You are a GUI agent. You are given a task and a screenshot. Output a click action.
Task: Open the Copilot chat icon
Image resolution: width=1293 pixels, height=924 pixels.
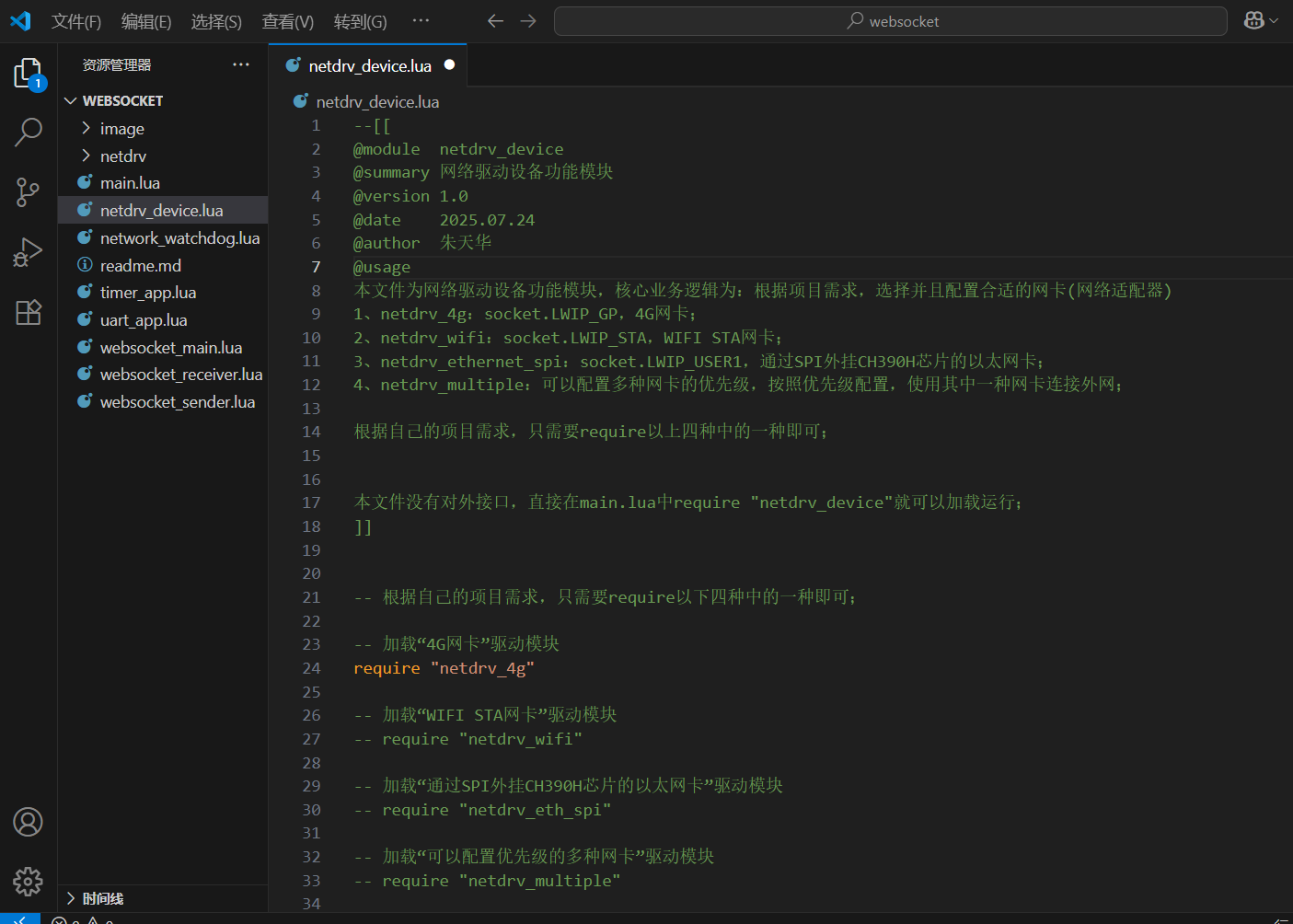click(1253, 21)
